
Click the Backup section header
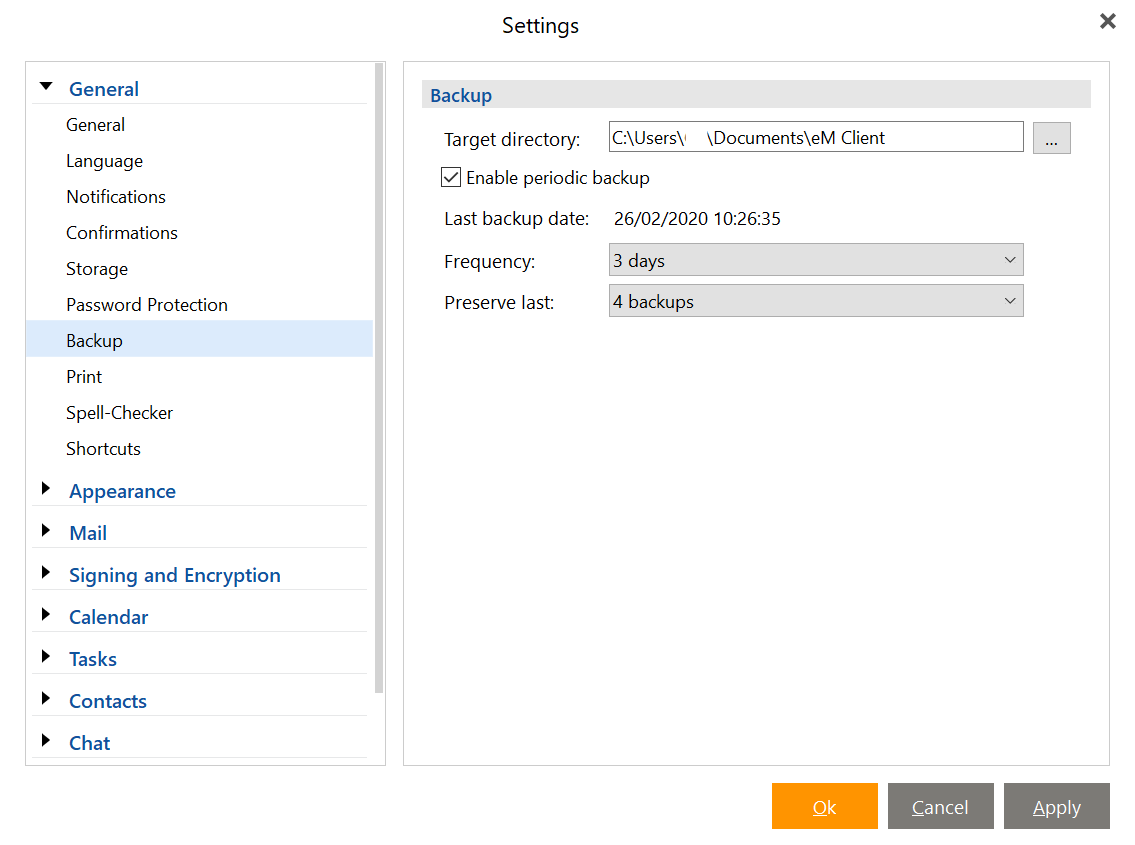[x=756, y=95]
